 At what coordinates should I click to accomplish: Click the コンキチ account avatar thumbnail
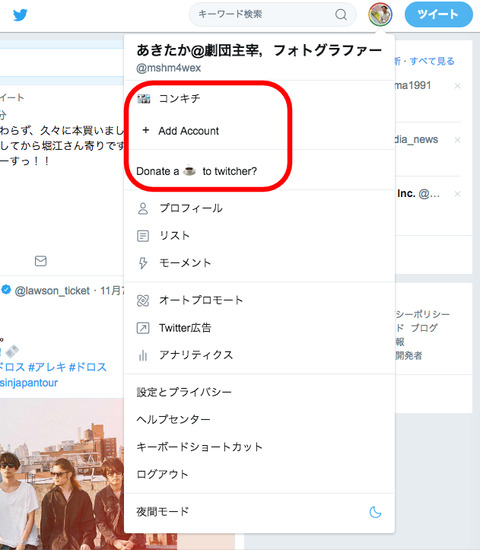(144, 99)
